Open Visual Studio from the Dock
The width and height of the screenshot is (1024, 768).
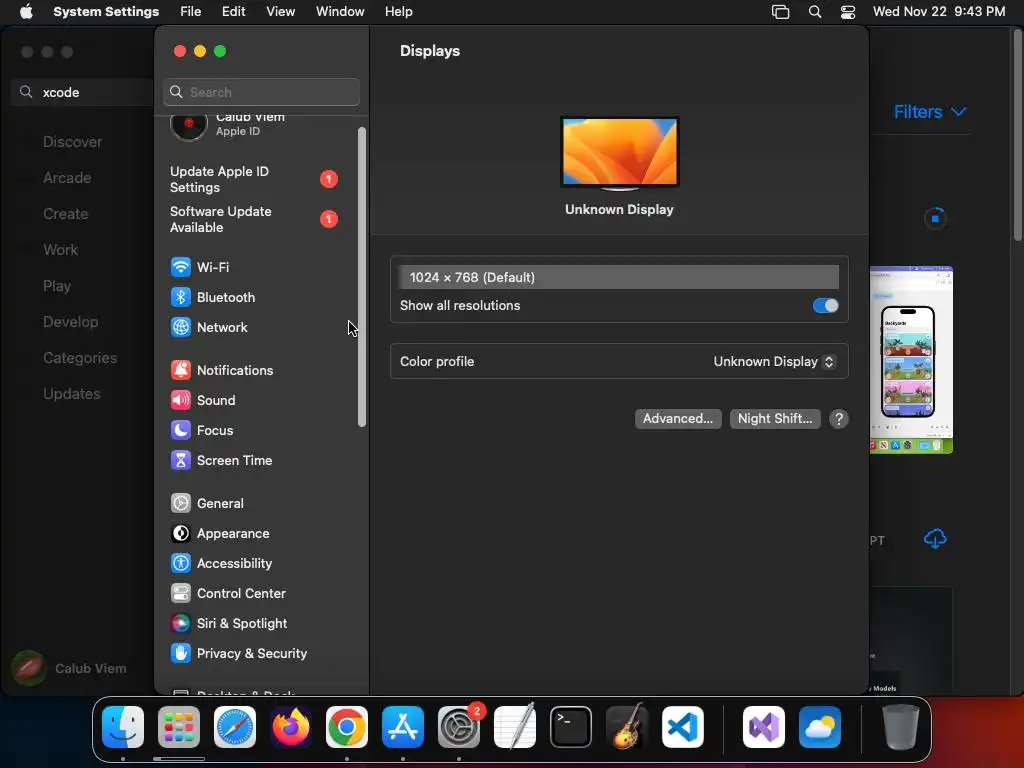pos(764,727)
